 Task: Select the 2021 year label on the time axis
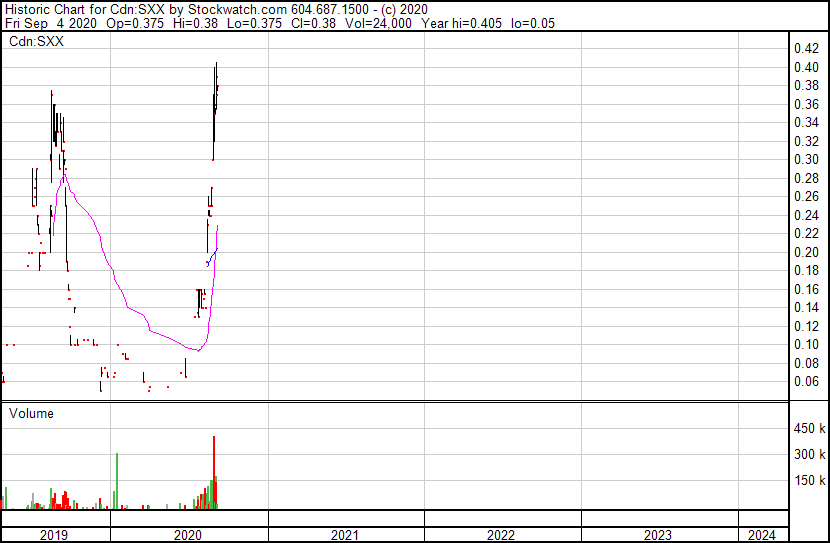coord(345,535)
